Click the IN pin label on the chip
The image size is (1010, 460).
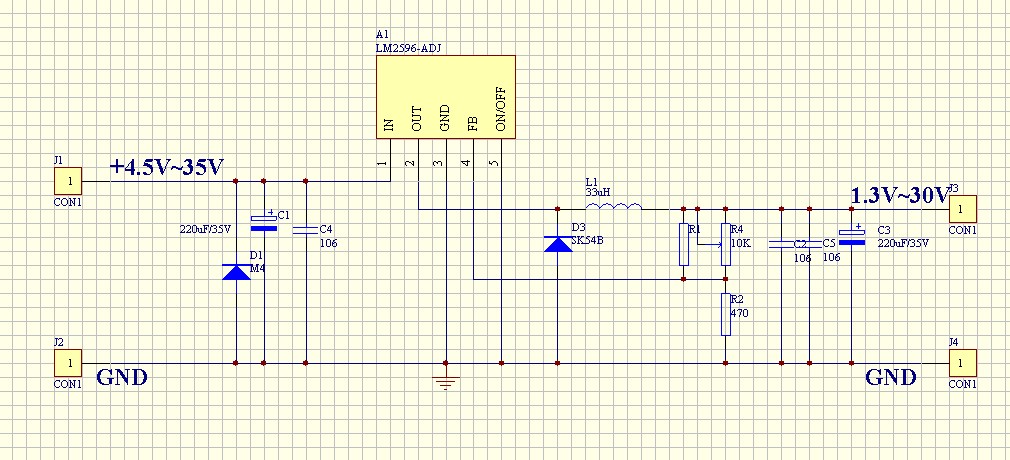[388, 125]
